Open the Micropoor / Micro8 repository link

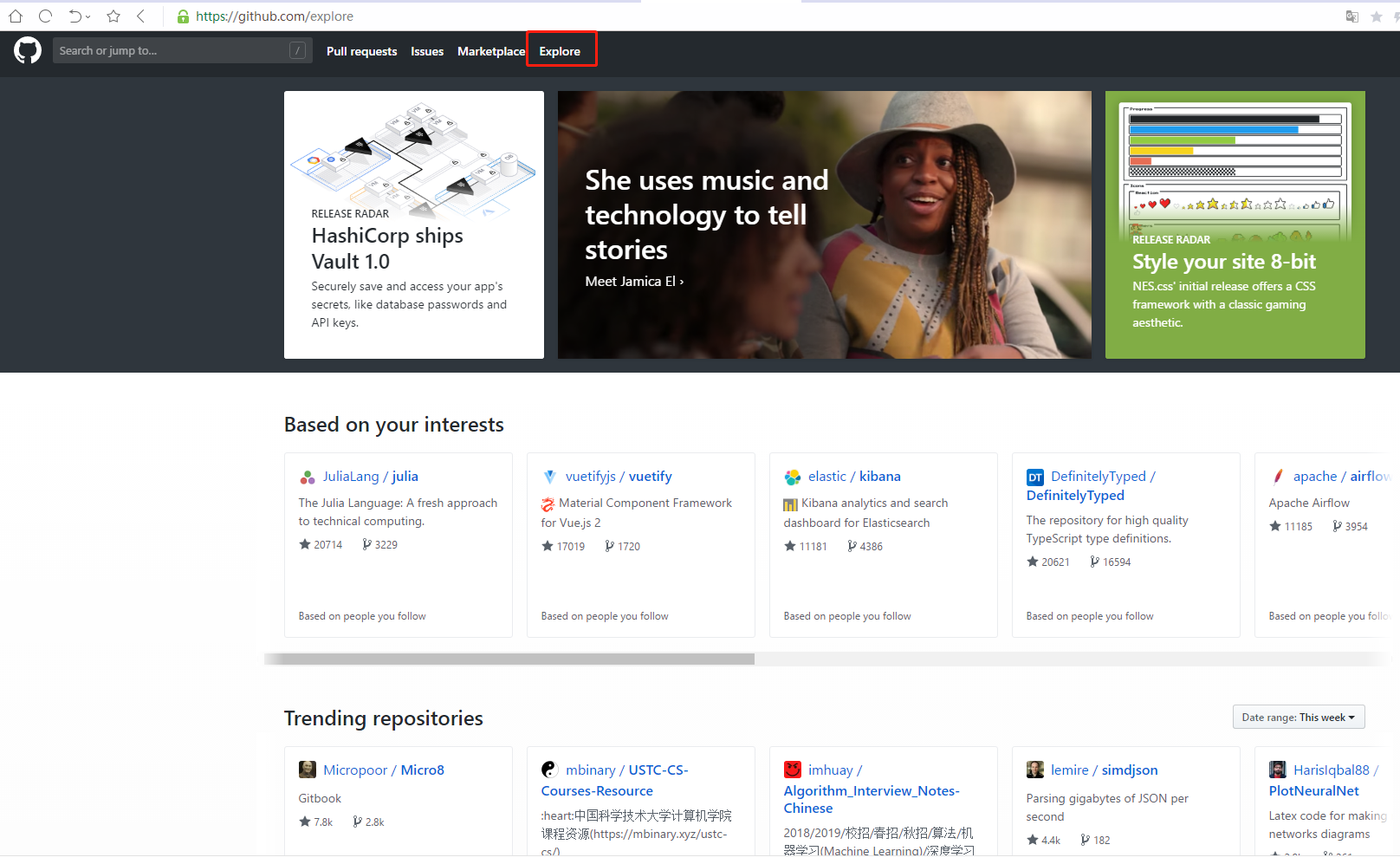click(384, 770)
